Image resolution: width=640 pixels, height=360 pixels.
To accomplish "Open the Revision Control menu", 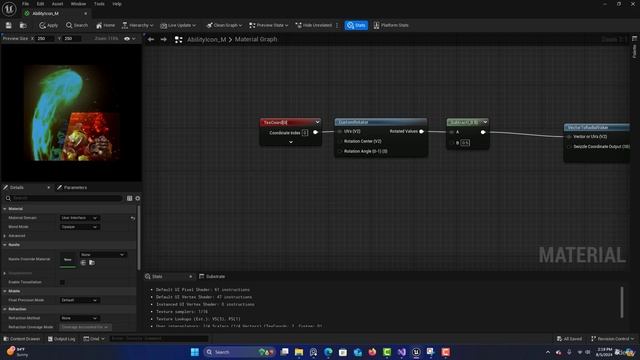I will click(612, 339).
